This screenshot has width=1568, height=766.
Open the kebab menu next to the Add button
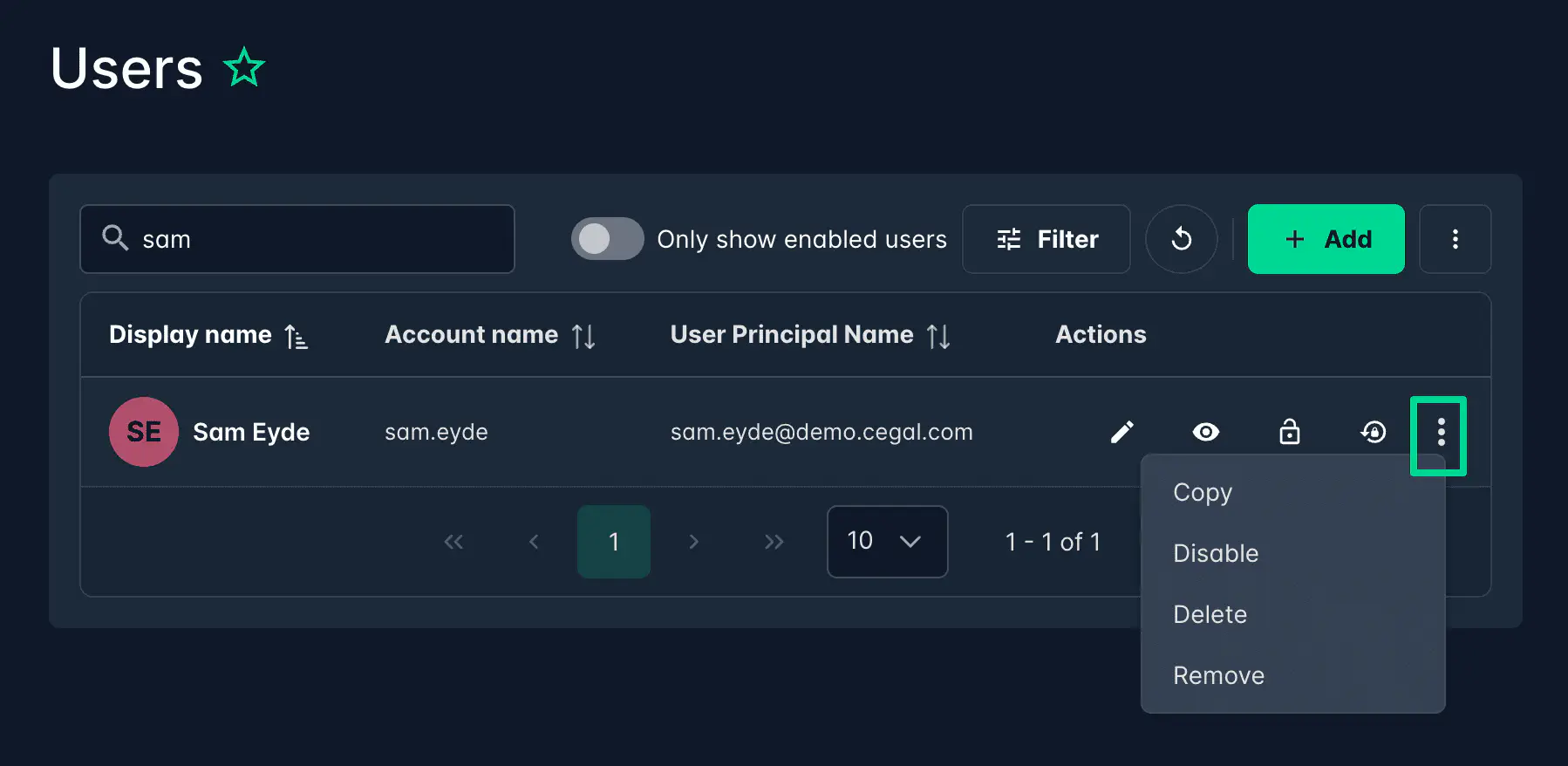tap(1455, 239)
